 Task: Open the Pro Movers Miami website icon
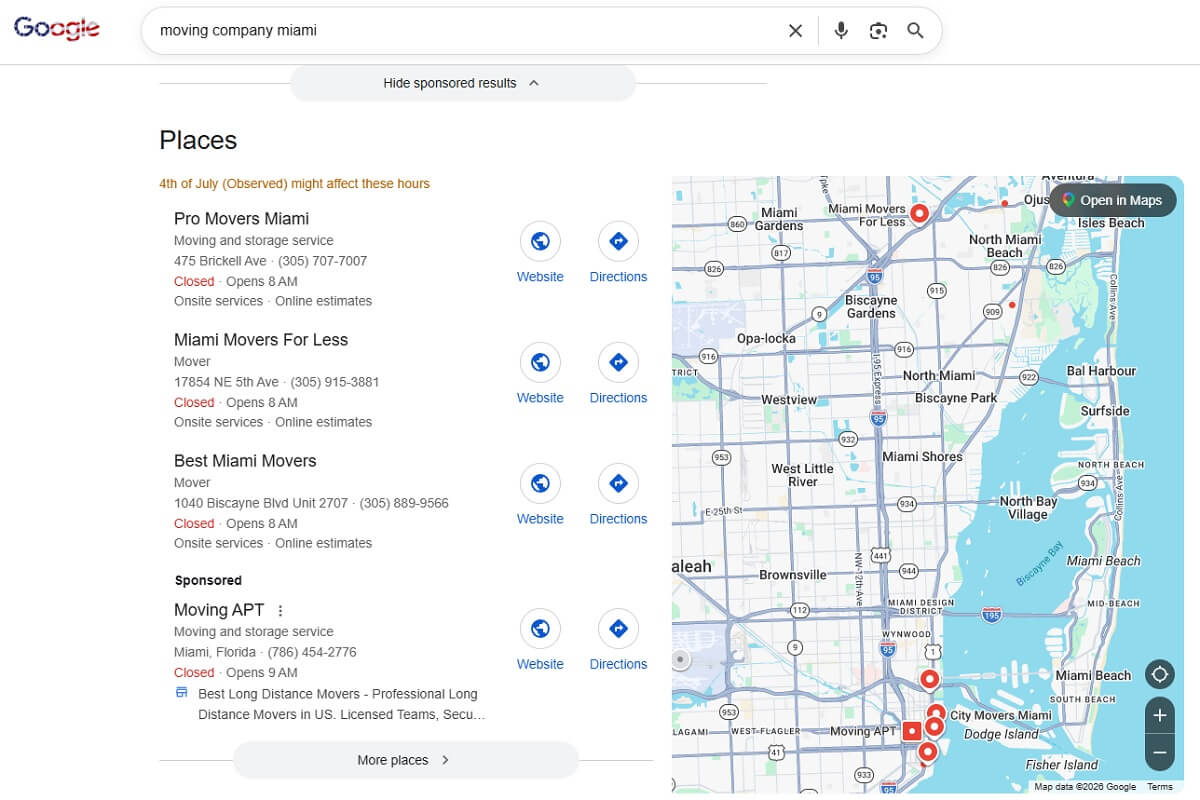point(540,241)
